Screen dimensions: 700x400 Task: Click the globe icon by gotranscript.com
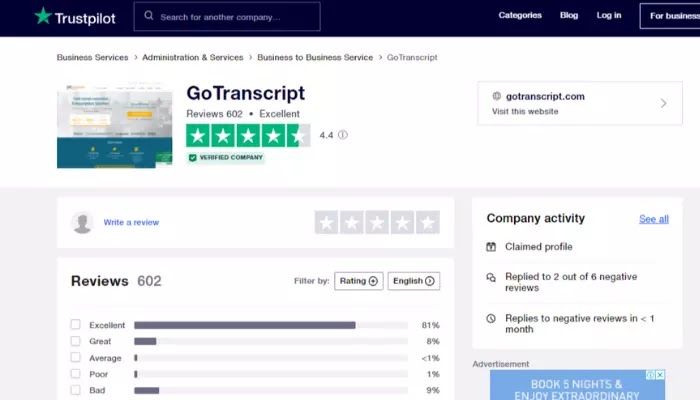[496, 96]
